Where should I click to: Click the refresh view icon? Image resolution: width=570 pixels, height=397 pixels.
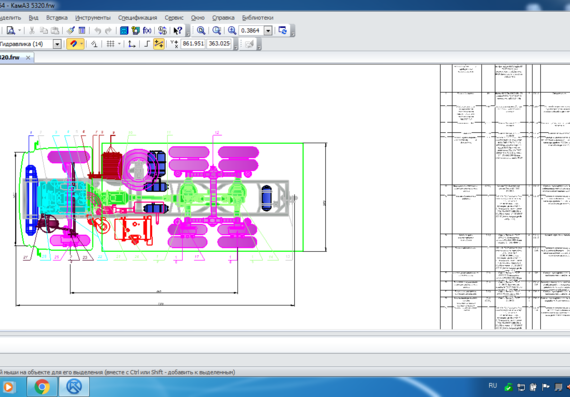click(x=282, y=31)
